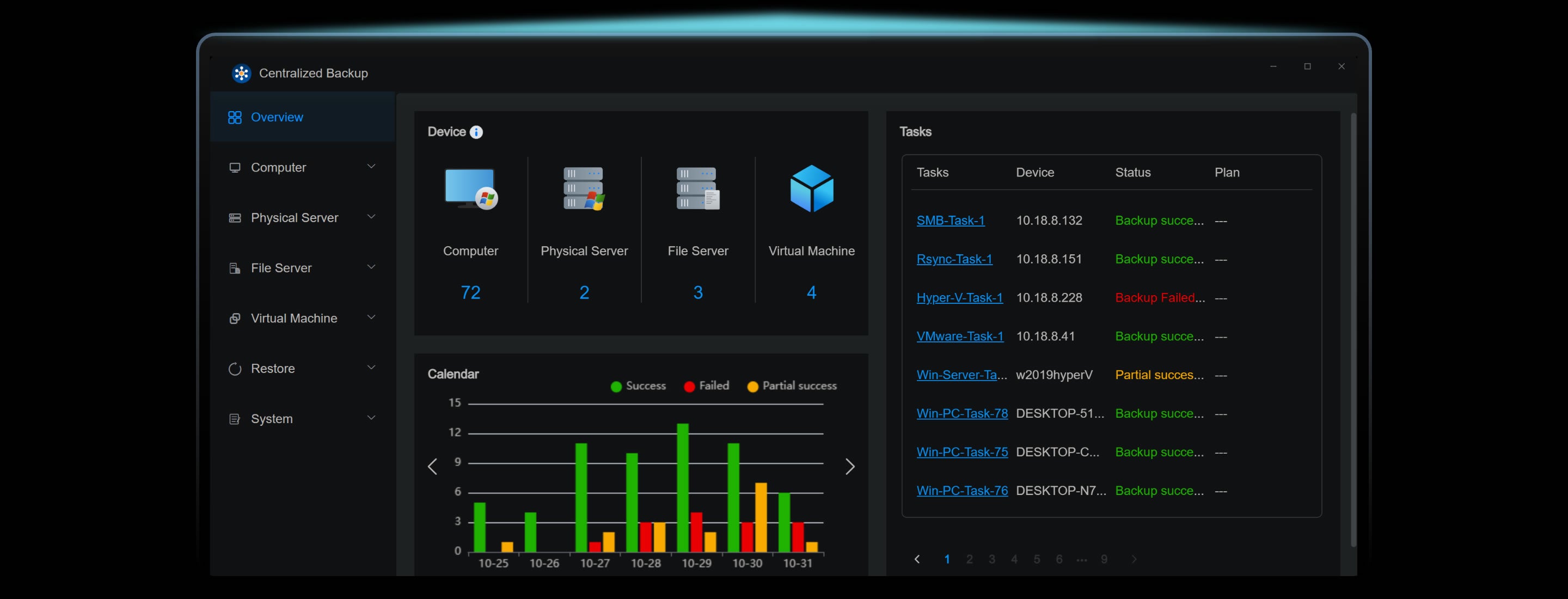
Task: Show previous calendar week with left arrow
Action: (x=432, y=466)
